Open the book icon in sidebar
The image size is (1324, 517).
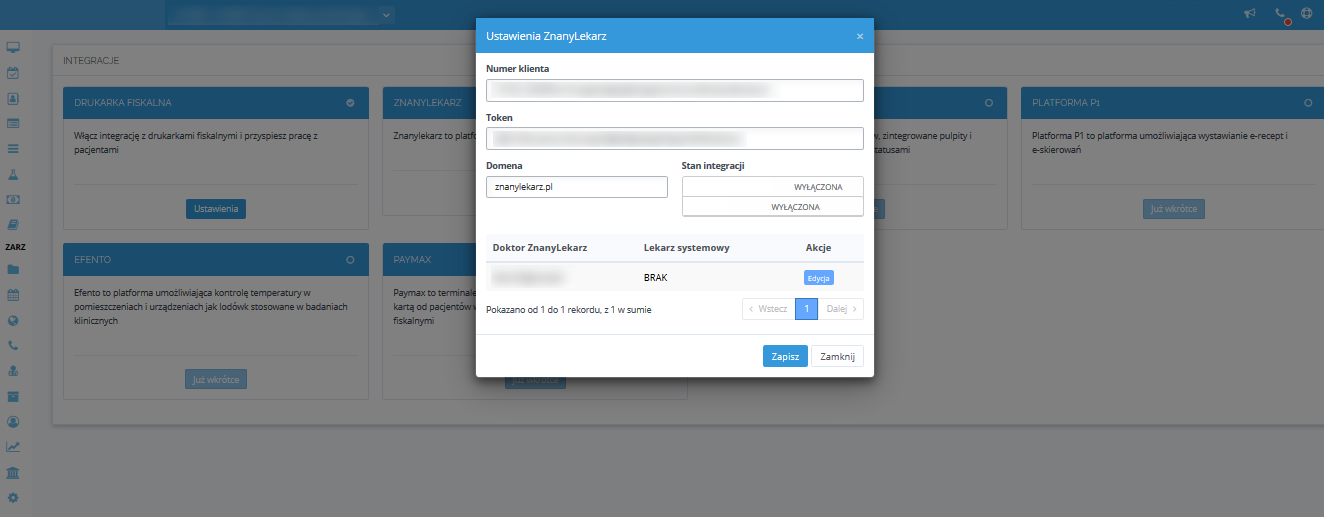[14, 224]
